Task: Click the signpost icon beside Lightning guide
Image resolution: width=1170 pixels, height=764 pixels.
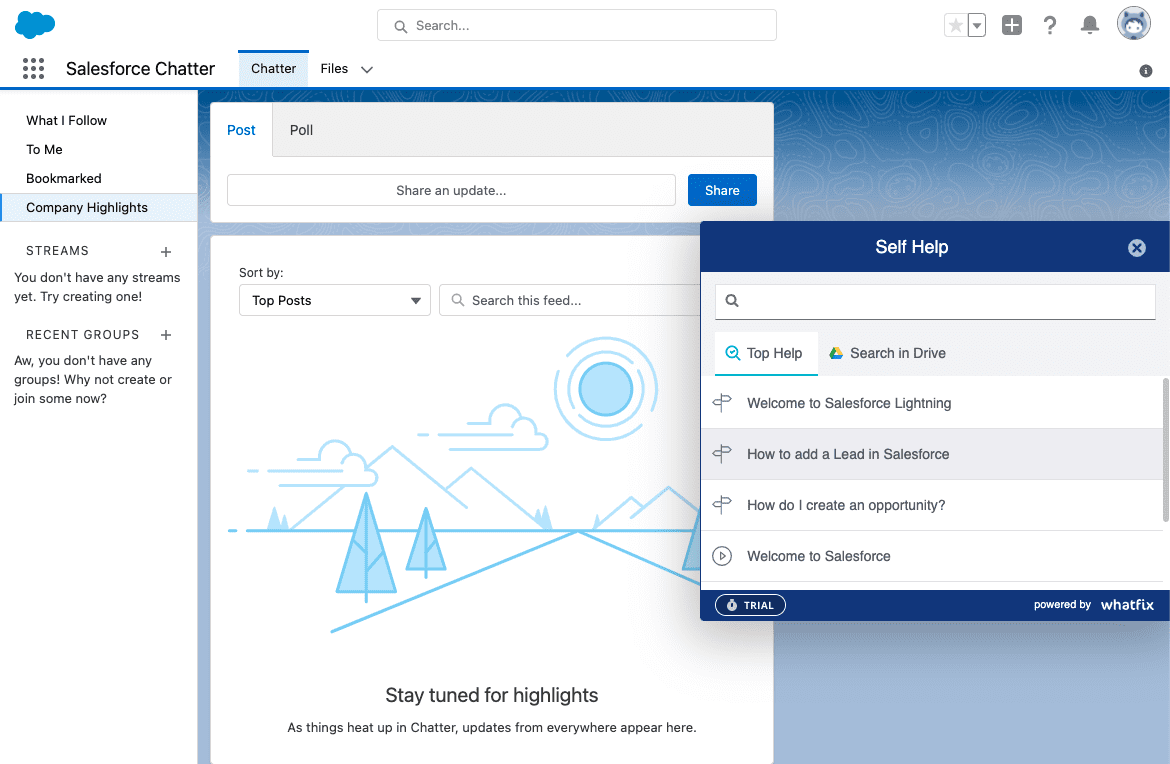Action: coord(722,403)
